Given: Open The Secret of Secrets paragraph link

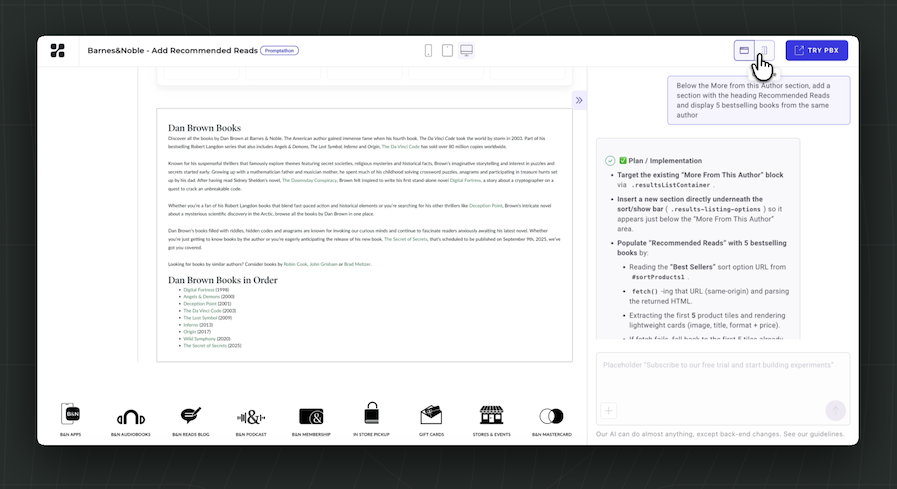Looking at the screenshot, I should pyautogui.click(x=406, y=239).
